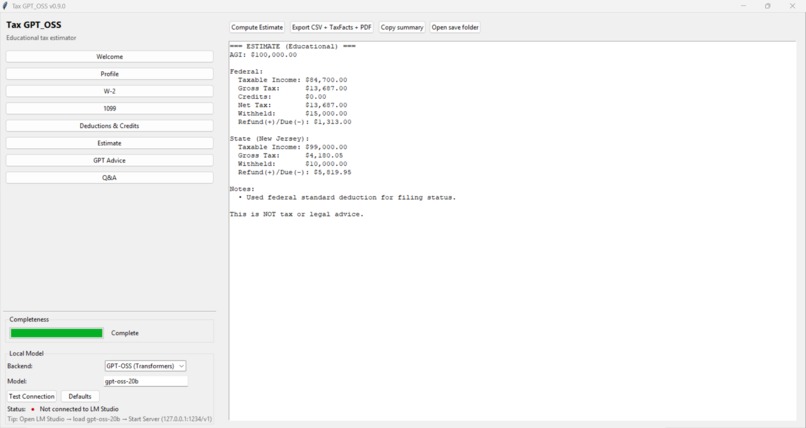The height and width of the screenshot is (428, 806).
Task: Click the LM Studio tip text
Action: tap(109, 419)
